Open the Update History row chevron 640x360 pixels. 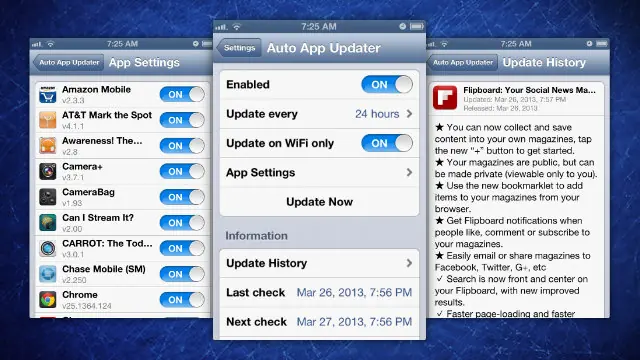[x=409, y=263]
